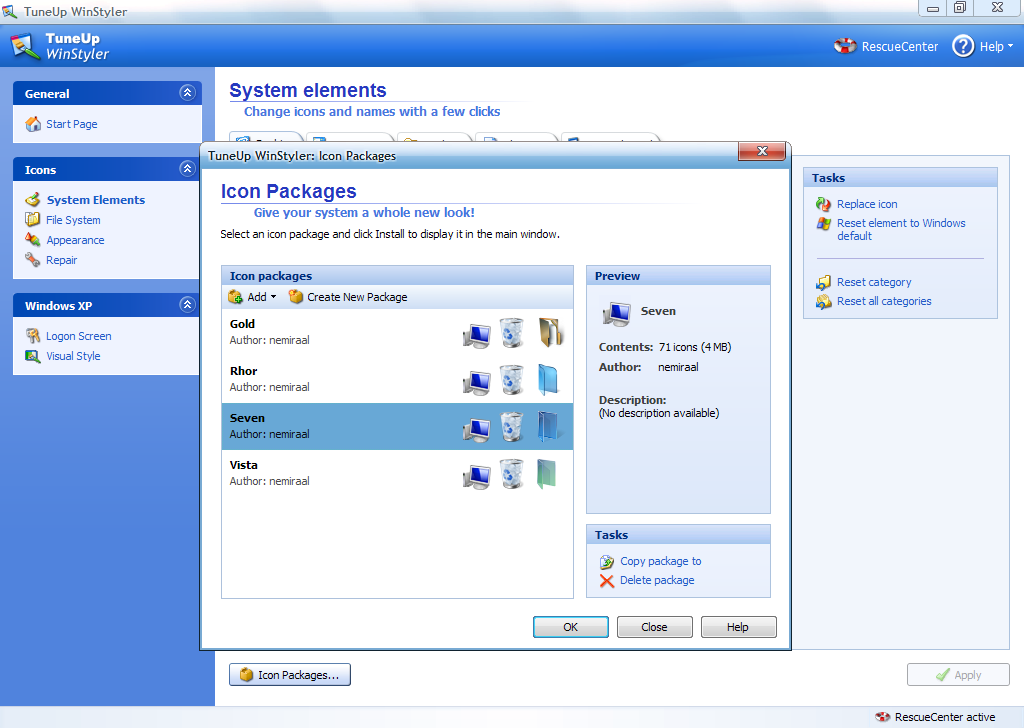Click the Replace icon task icon
1024x728 pixels.
824,204
